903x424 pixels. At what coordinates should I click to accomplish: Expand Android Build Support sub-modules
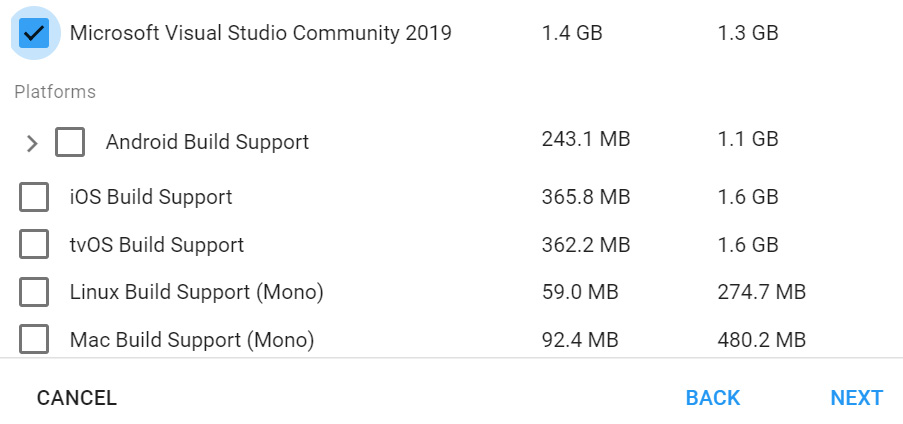tap(32, 143)
